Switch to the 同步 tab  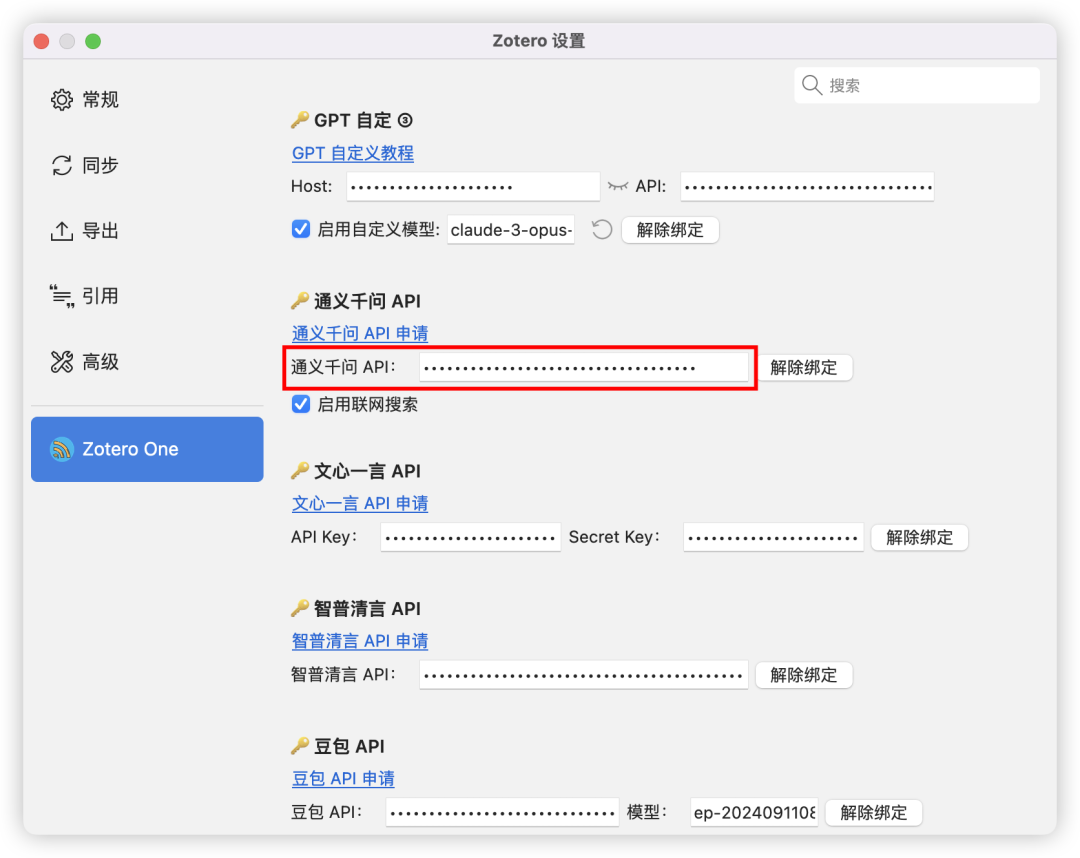(x=61, y=165)
